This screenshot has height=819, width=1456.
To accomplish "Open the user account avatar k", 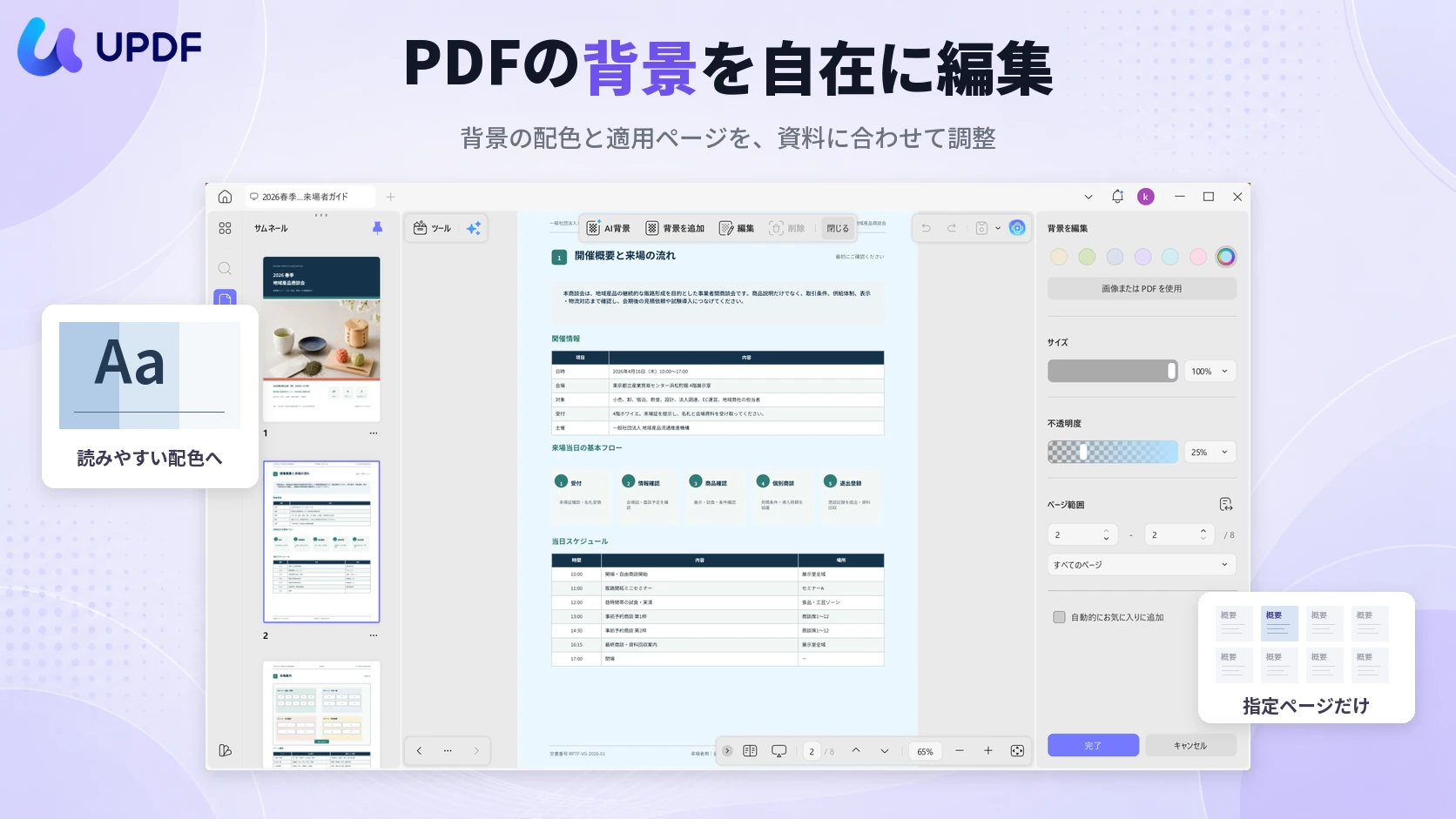I will click(x=1146, y=197).
